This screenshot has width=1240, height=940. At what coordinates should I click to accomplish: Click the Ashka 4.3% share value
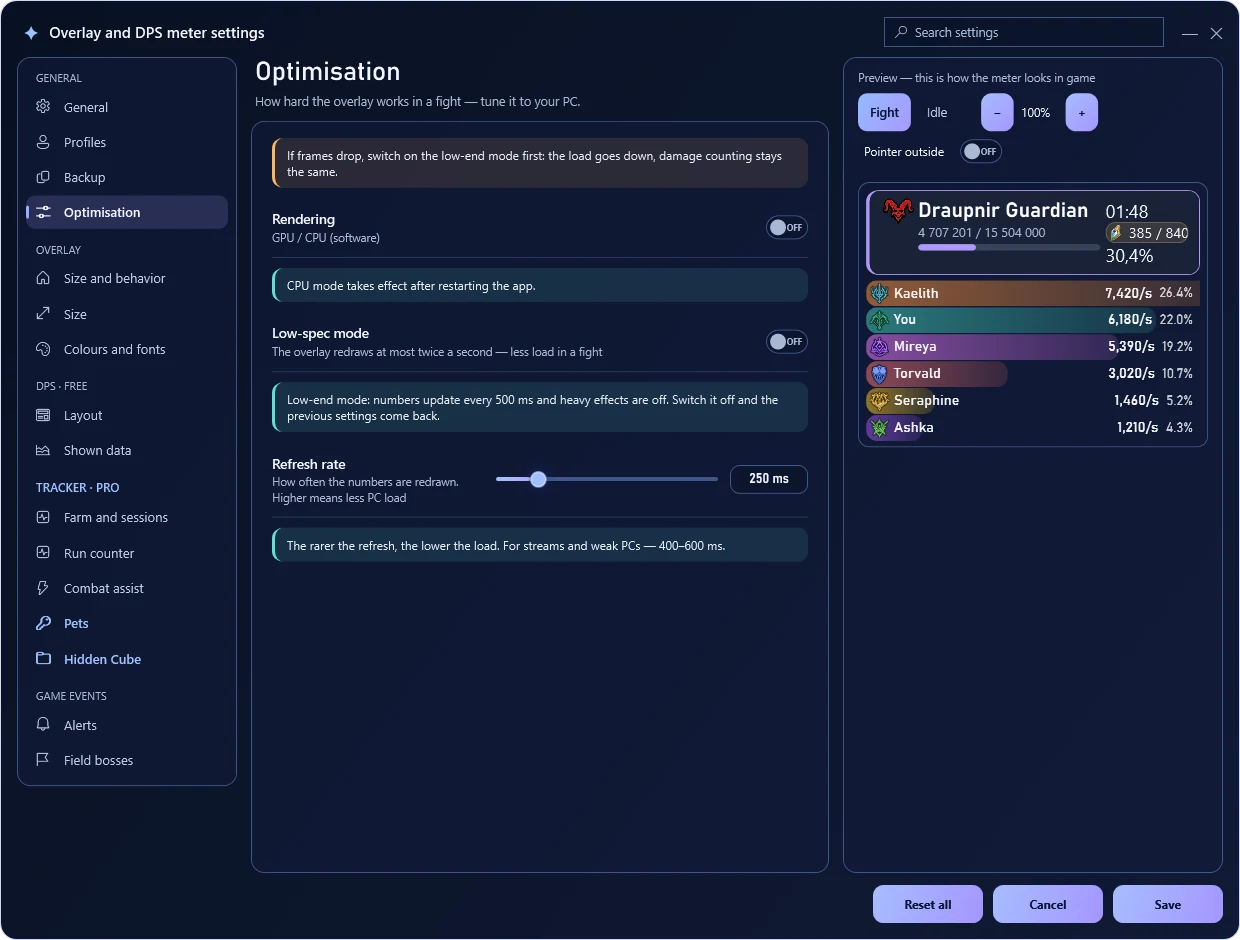point(1179,428)
